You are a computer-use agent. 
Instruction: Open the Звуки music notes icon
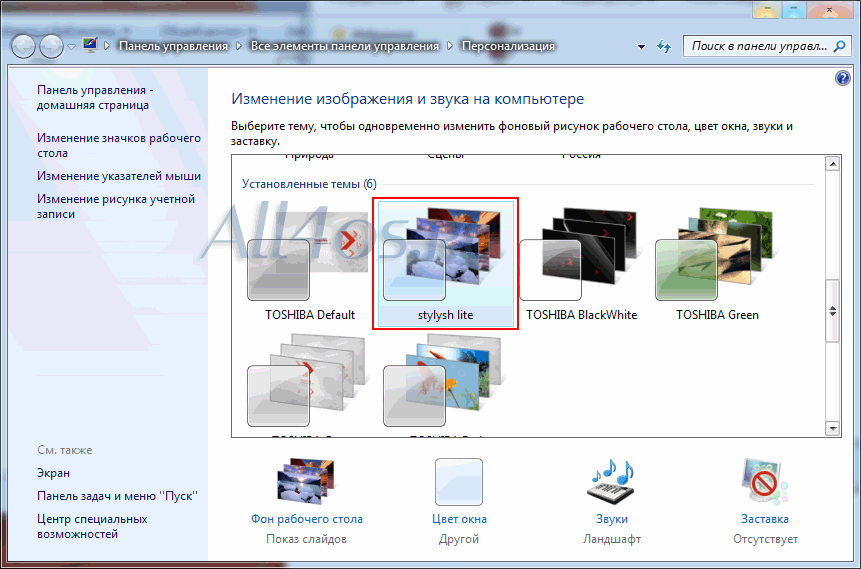(x=612, y=482)
